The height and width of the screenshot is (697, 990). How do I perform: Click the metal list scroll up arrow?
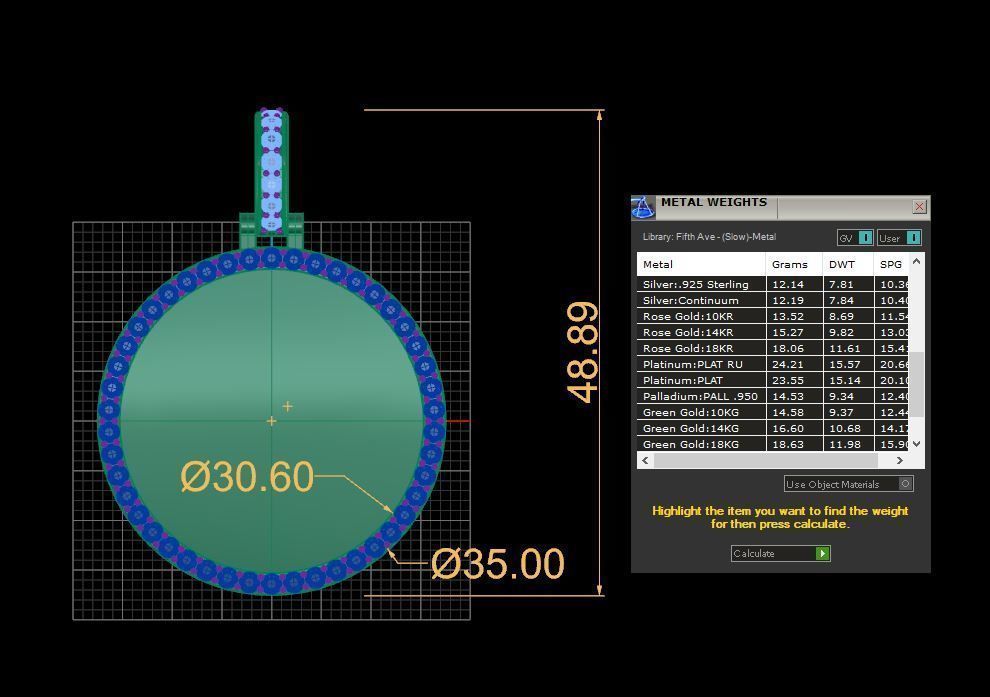pyautogui.click(x=917, y=261)
